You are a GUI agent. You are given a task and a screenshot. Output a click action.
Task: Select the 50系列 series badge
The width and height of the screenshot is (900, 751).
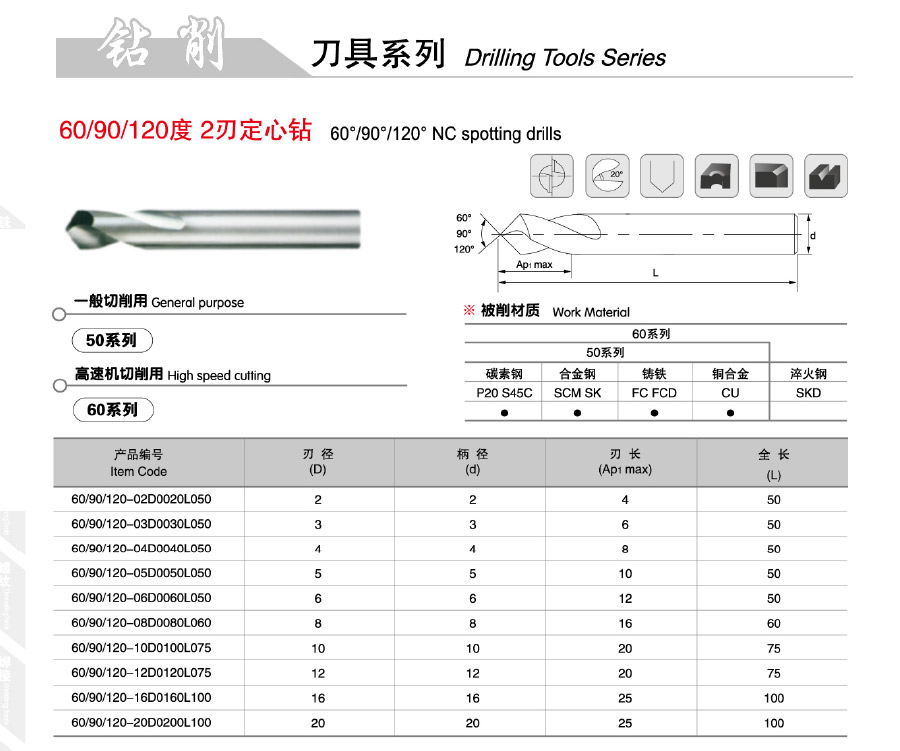coord(112,340)
